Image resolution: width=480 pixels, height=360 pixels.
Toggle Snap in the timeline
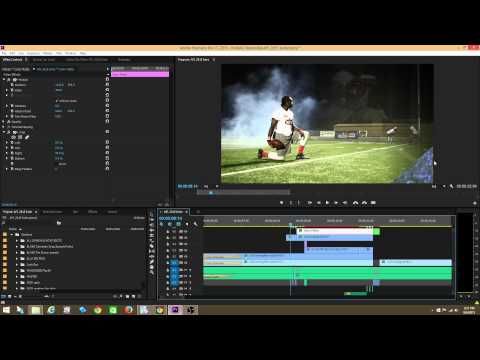(170, 224)
